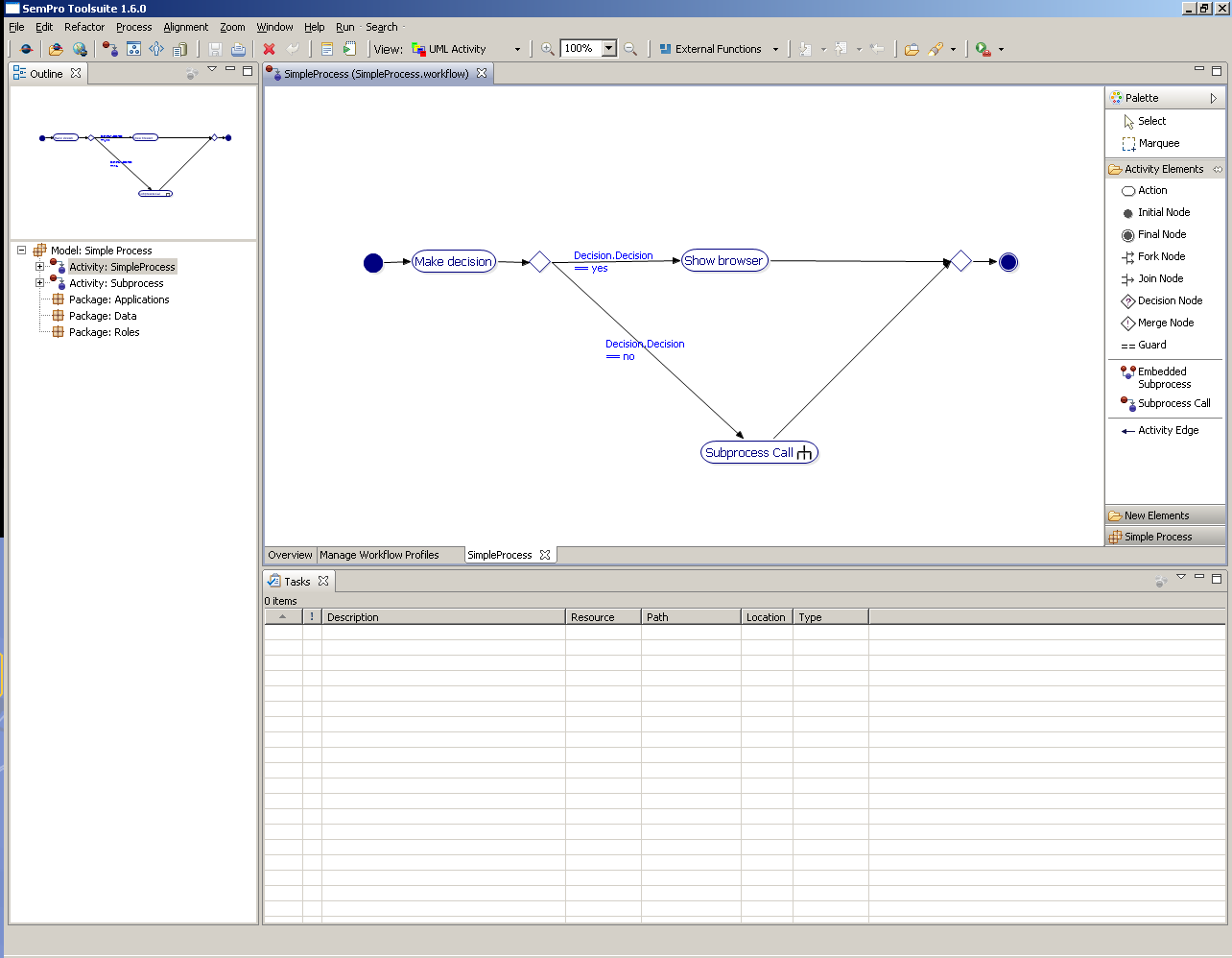Expand the Activity: SimpleProcess tree node
Viewport: 1232px width, 958px height.
[x=39, y=267]
